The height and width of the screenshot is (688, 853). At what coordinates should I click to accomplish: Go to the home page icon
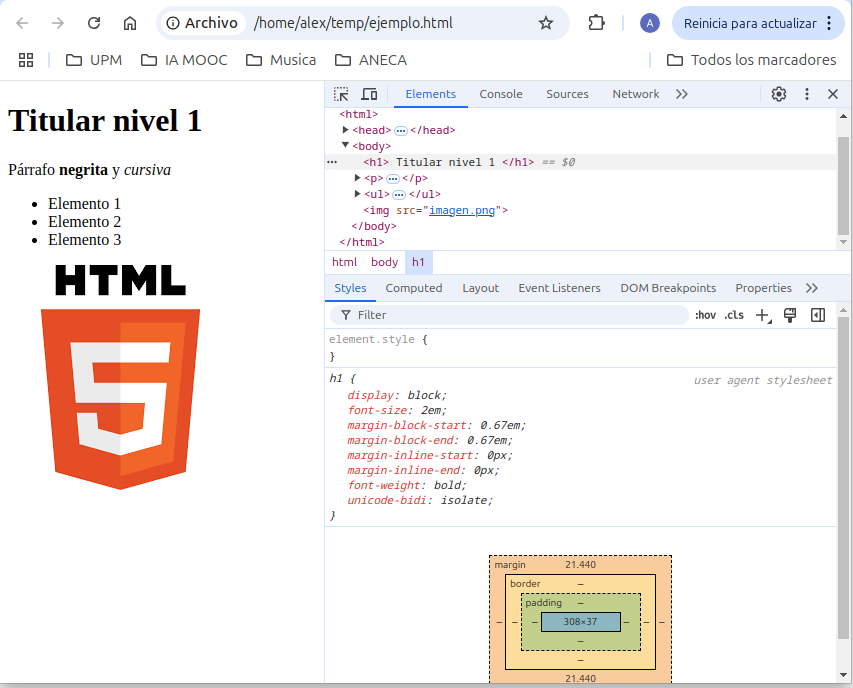129,23
